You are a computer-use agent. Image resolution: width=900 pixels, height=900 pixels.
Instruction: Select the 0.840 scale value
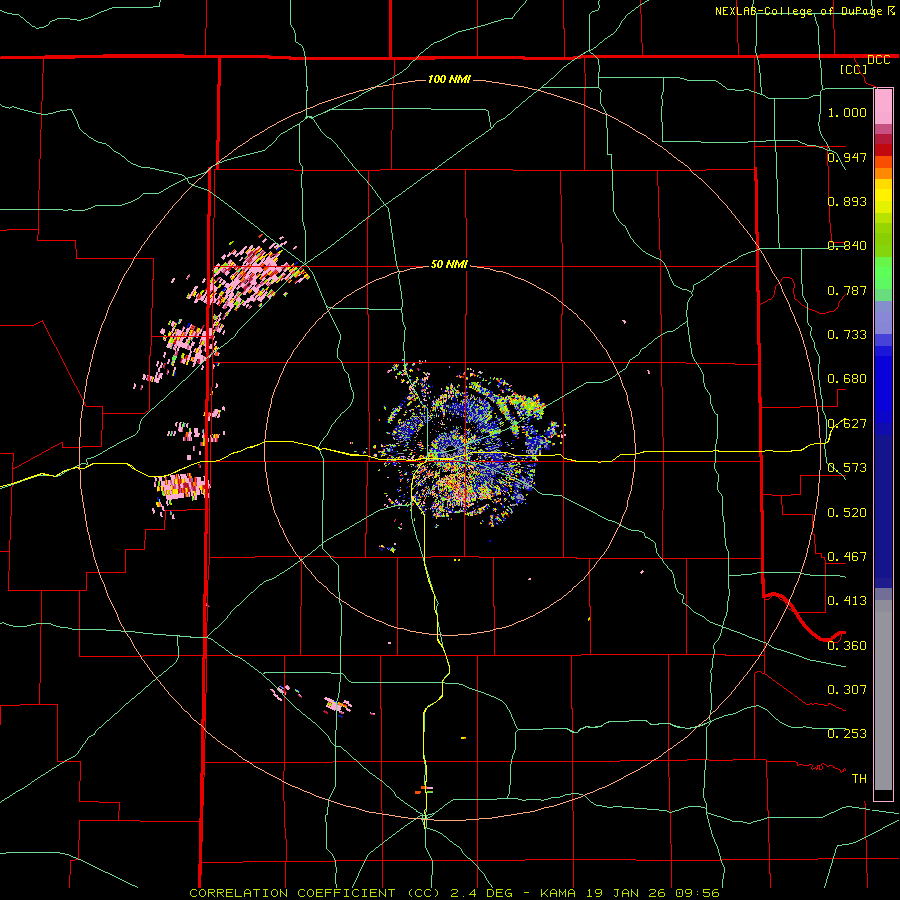tap(847, 245)
